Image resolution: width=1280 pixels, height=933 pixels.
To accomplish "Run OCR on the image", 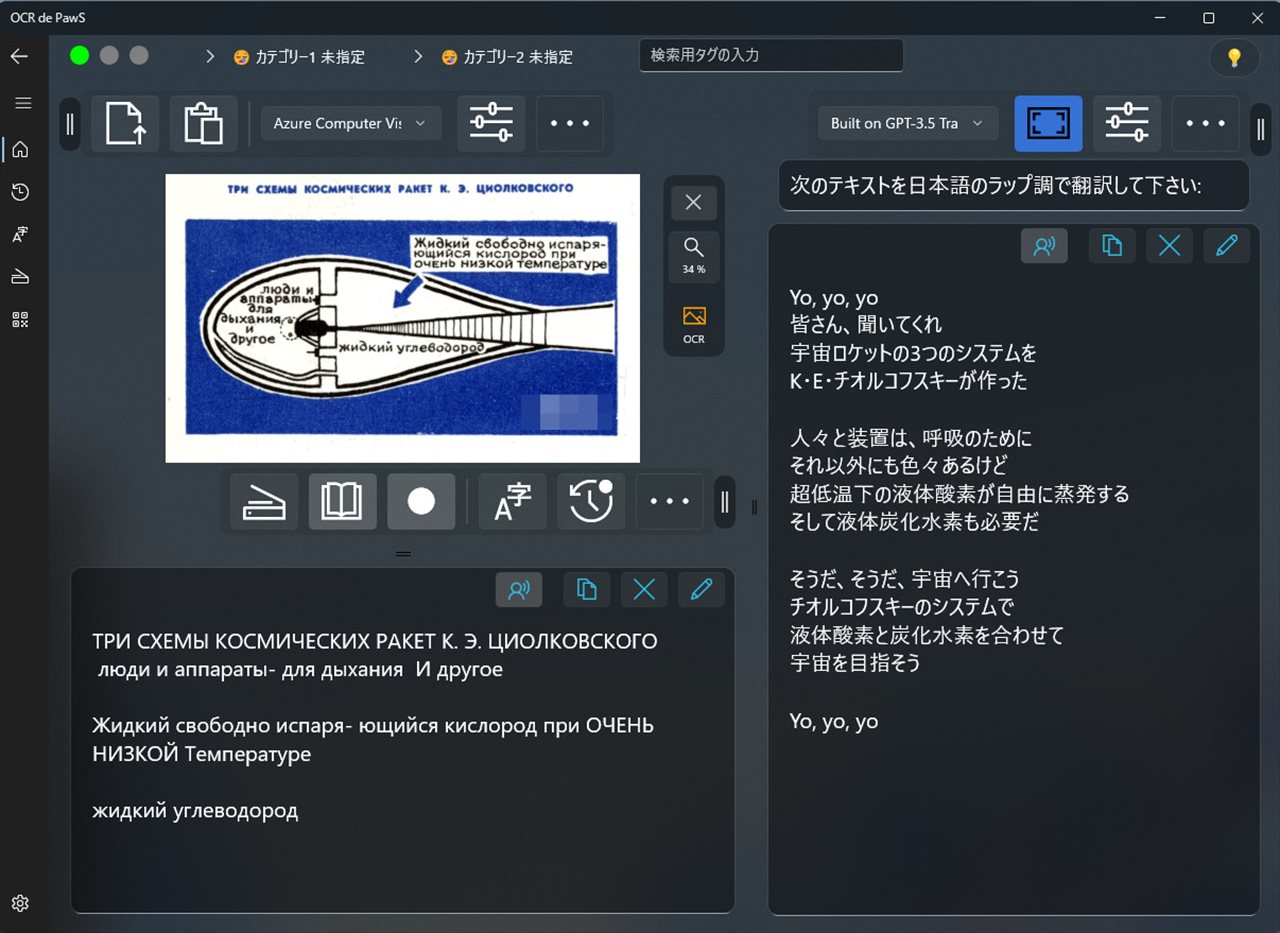I will point(693,324).
